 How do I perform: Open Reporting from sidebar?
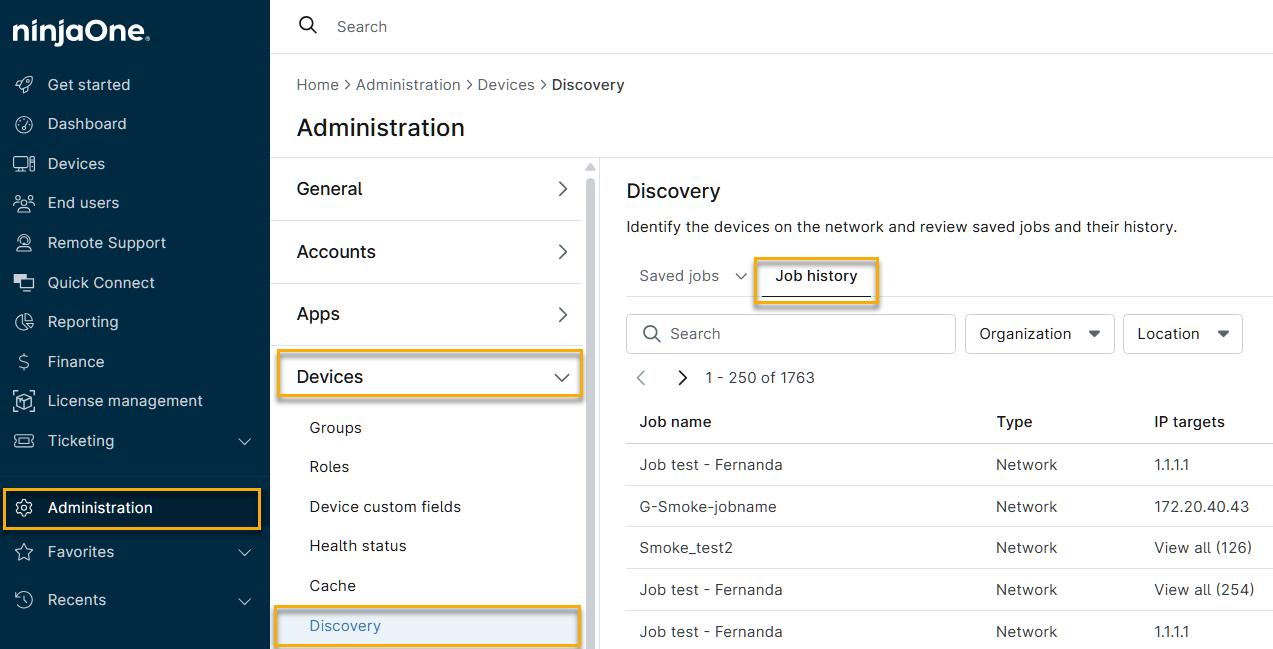click(x=83, y=322)
